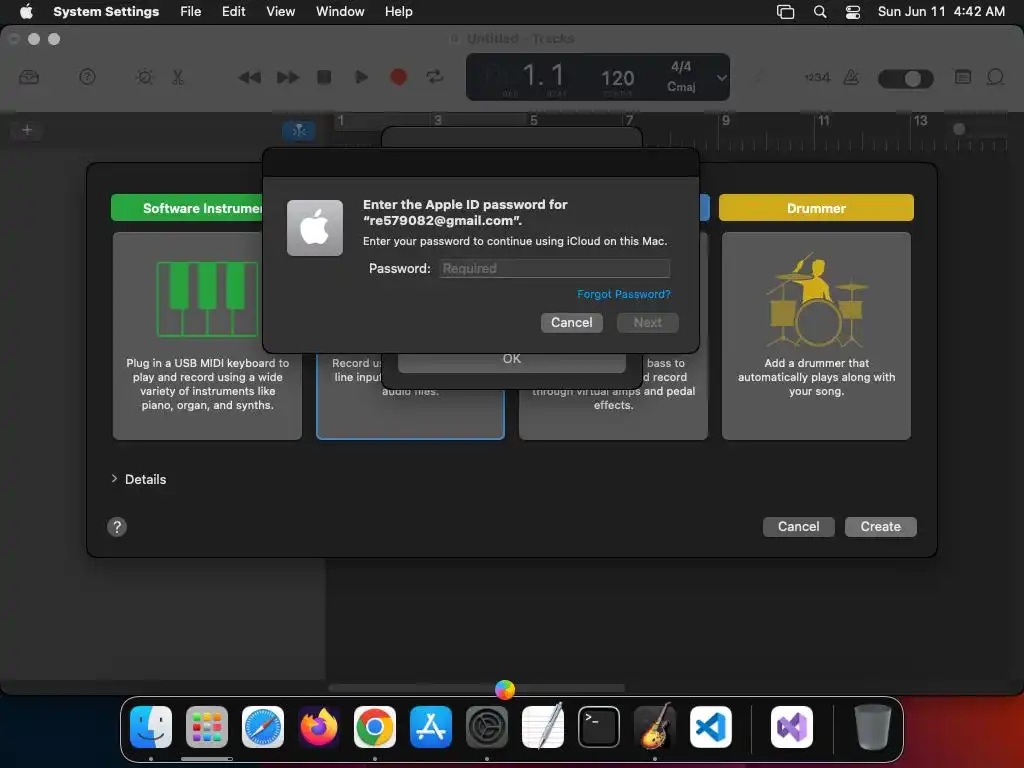Open the Trash in the Dock
1024x768 pixels.
pos(872,727)
